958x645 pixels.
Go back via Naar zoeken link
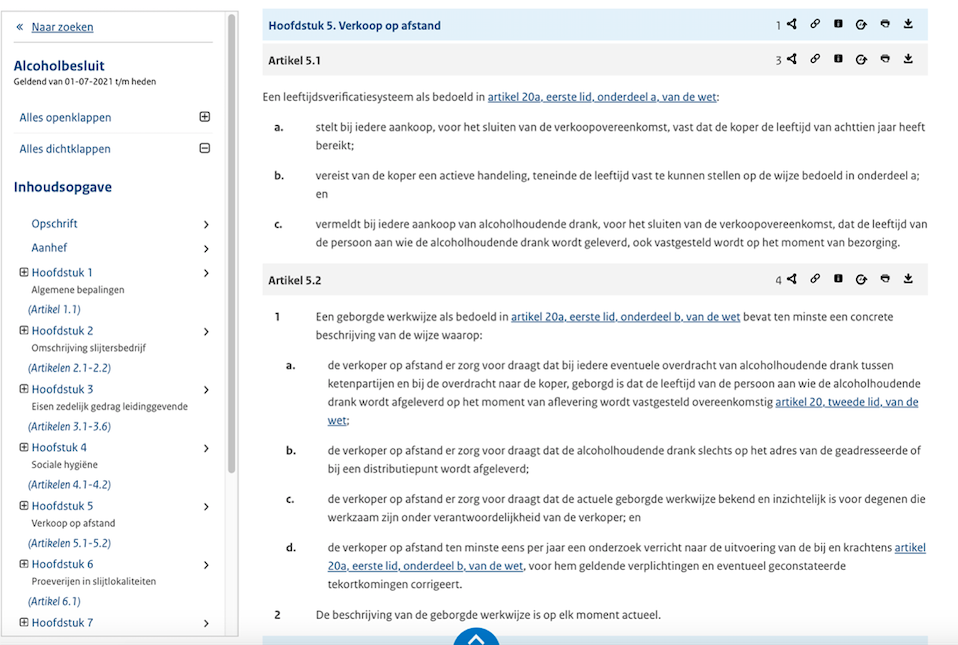pyautogui.click(x=62, y=27)
